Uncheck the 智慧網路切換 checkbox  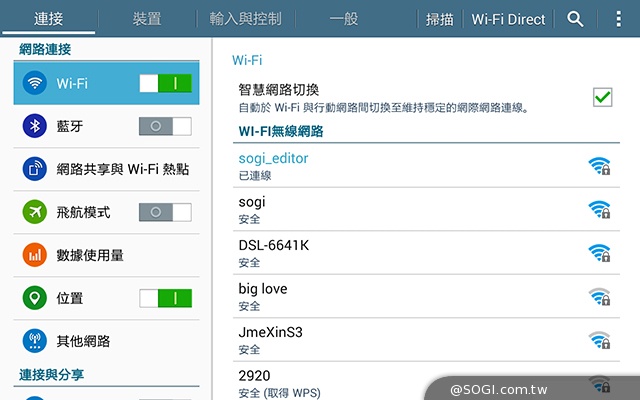pyautogui.click(x=602, y=97)
